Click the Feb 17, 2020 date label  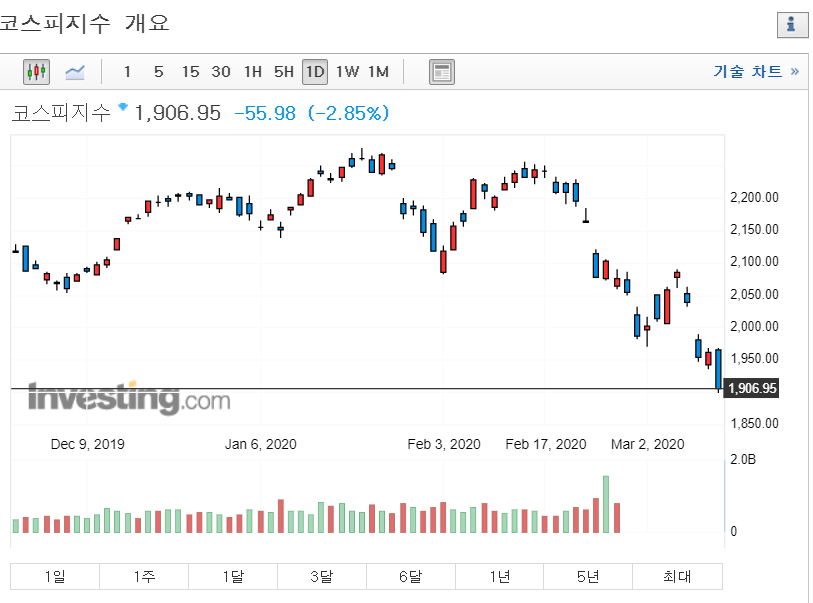pos(546,444)
